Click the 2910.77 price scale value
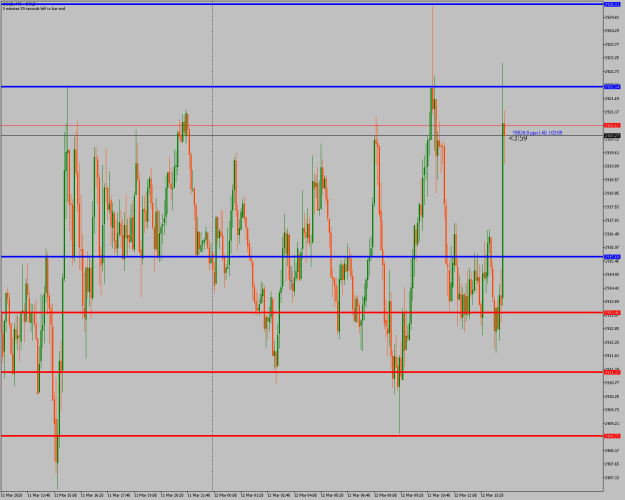The width and height of the screenshot is (625, 500). click(612, 383)
